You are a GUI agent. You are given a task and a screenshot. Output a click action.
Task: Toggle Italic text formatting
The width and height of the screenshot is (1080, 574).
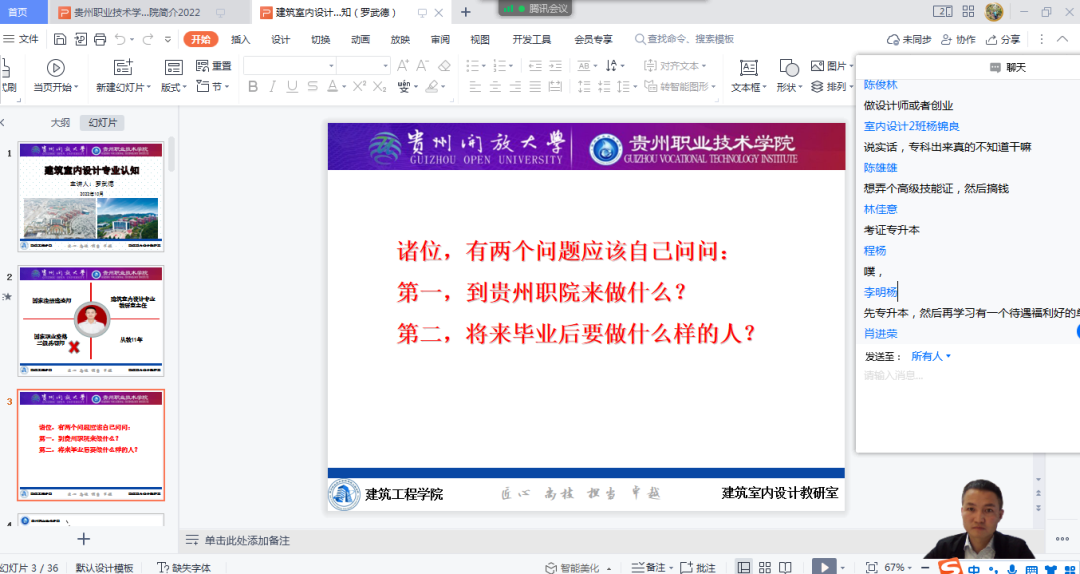273,87
